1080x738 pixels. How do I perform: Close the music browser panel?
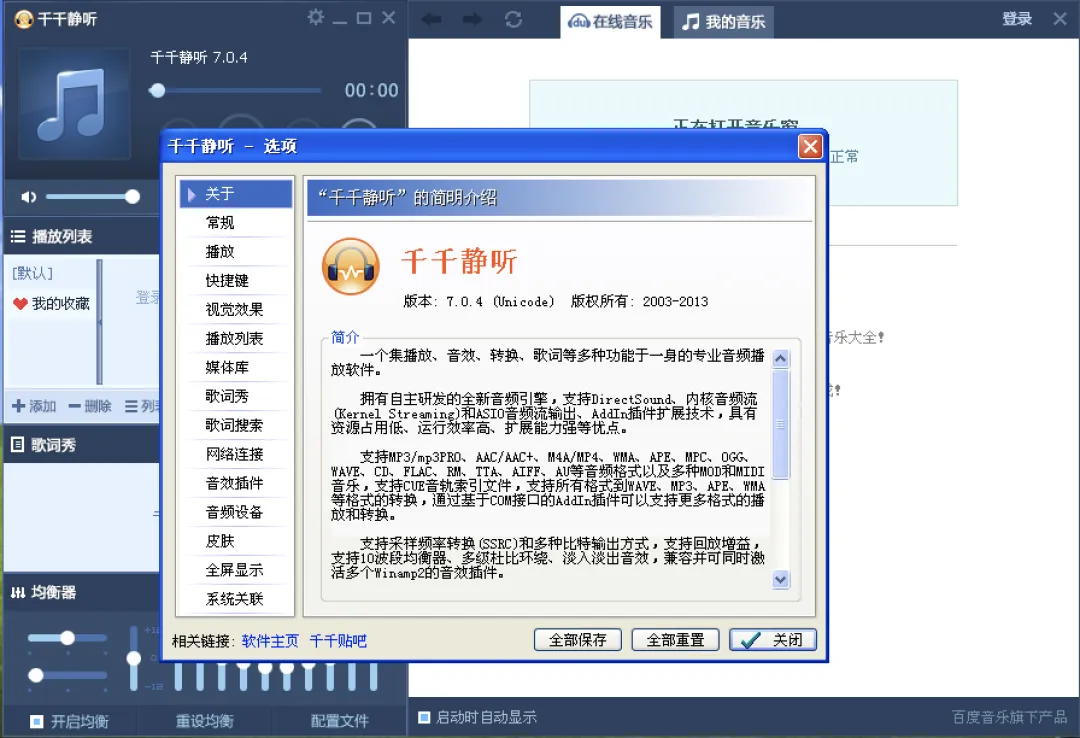click(x=1060, y=19)
